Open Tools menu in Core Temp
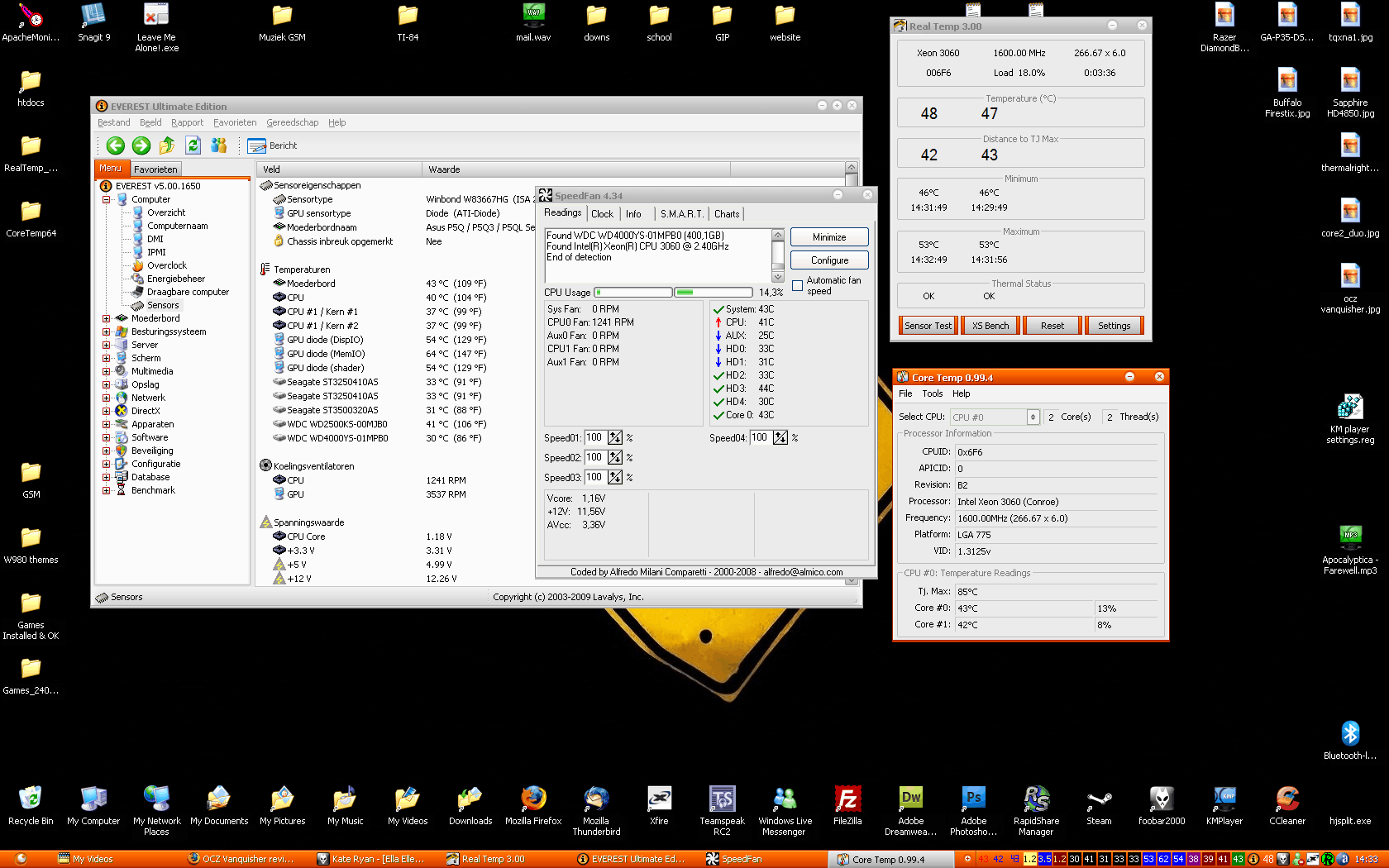 [932, 394]
